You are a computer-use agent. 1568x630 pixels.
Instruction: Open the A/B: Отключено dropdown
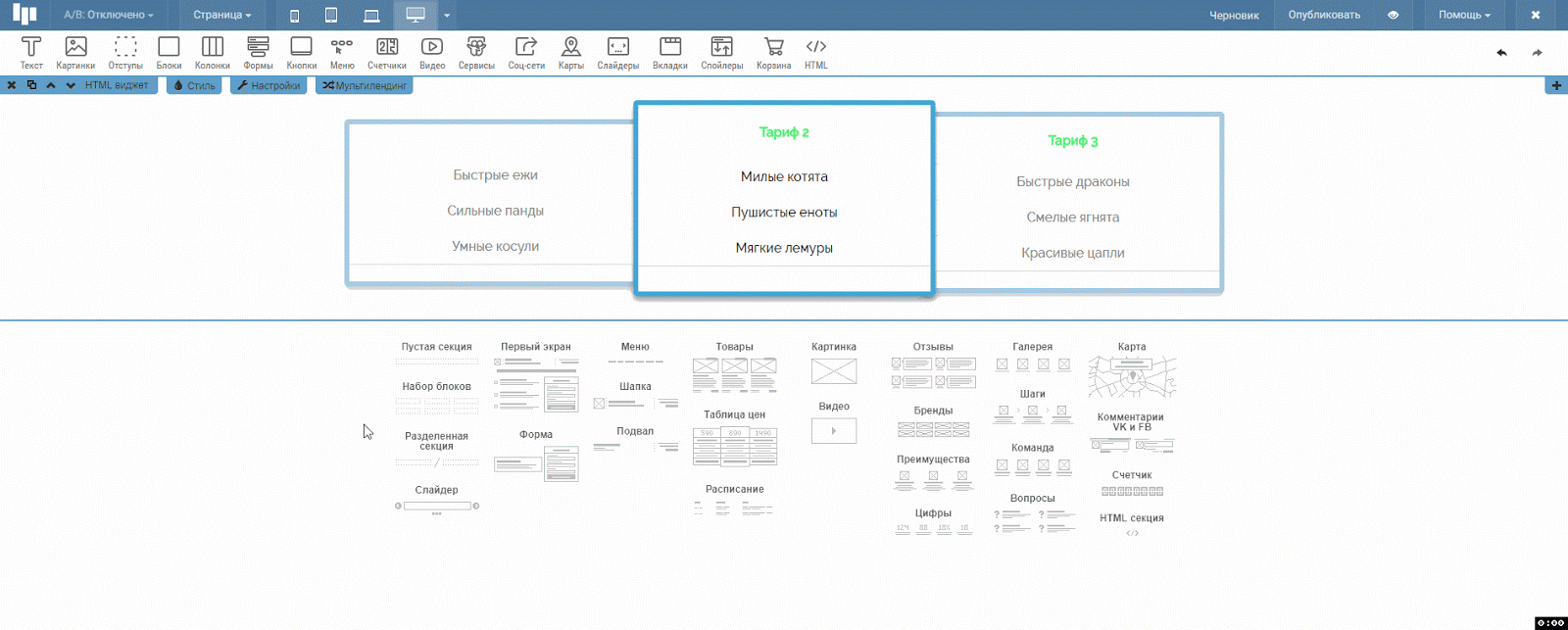coord(108,15)
